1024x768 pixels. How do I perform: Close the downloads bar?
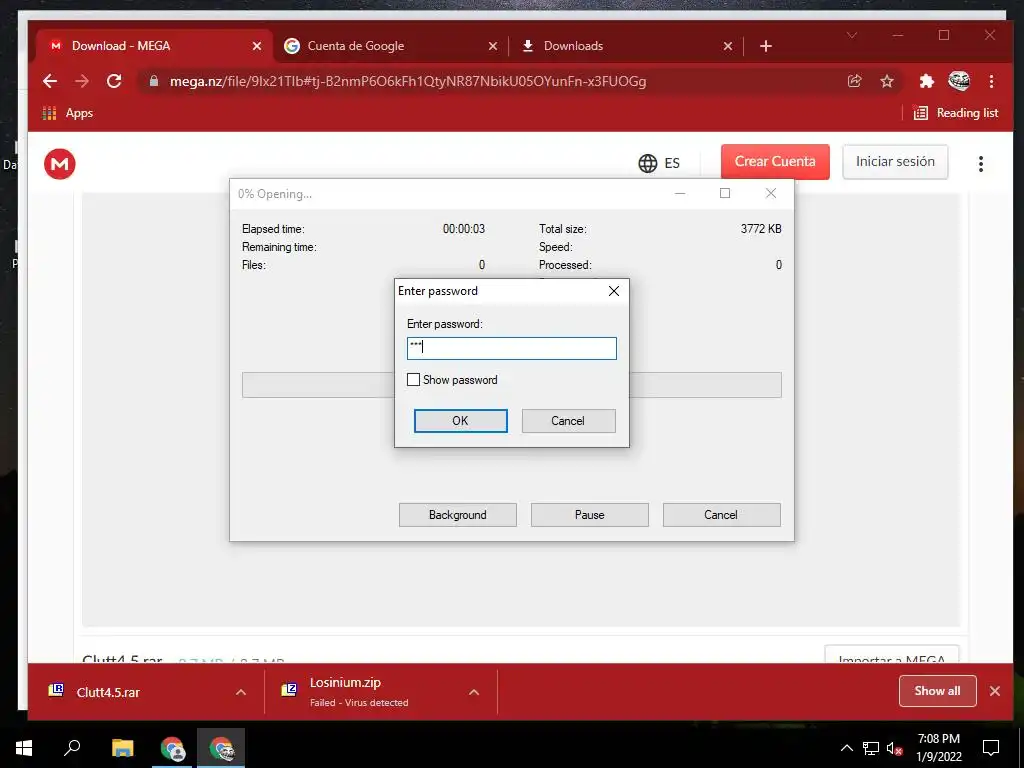[x=995, y=691]
